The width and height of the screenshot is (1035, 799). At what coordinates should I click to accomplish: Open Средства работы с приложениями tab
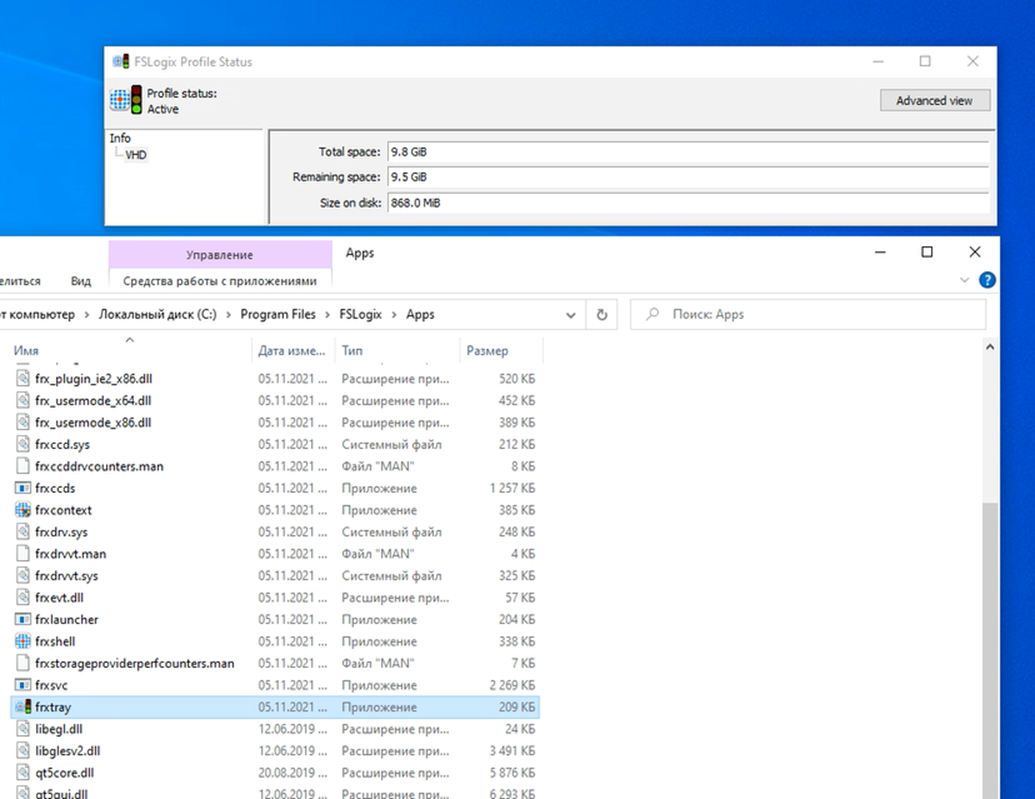pyautogui.click(x=219, y=281)
